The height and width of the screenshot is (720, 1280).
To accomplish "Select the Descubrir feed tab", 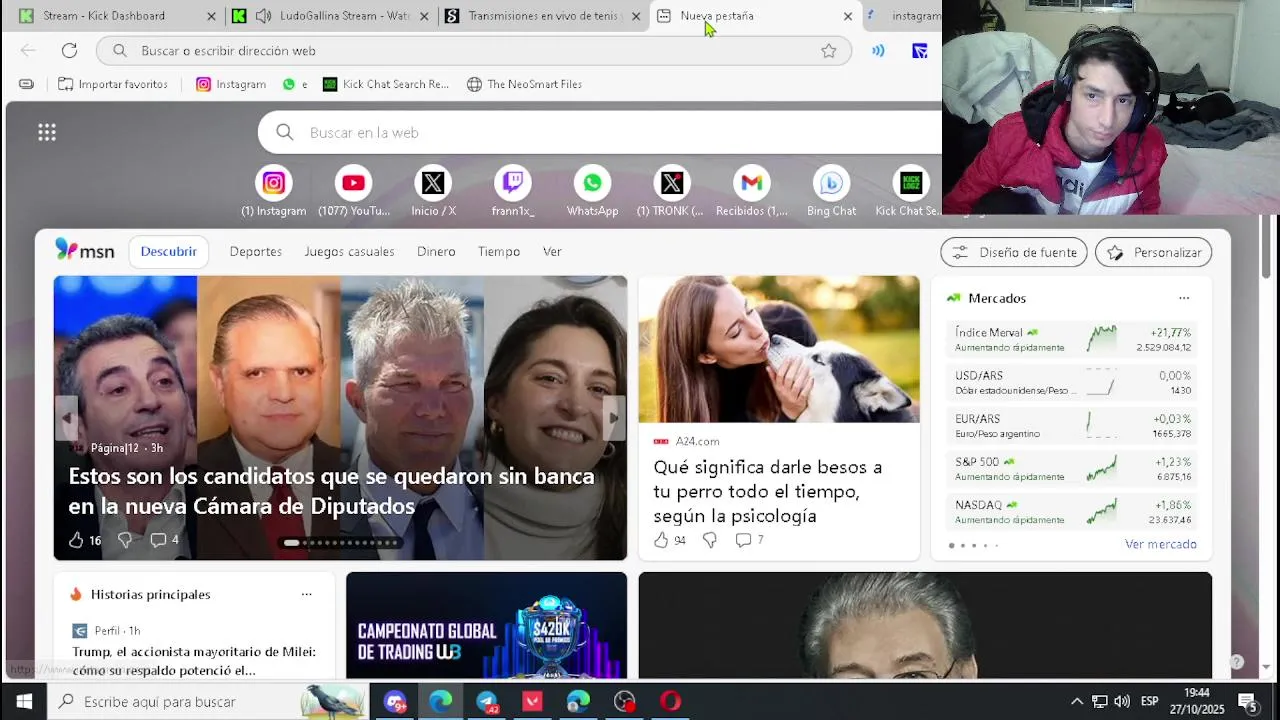I will pos(169,252).
